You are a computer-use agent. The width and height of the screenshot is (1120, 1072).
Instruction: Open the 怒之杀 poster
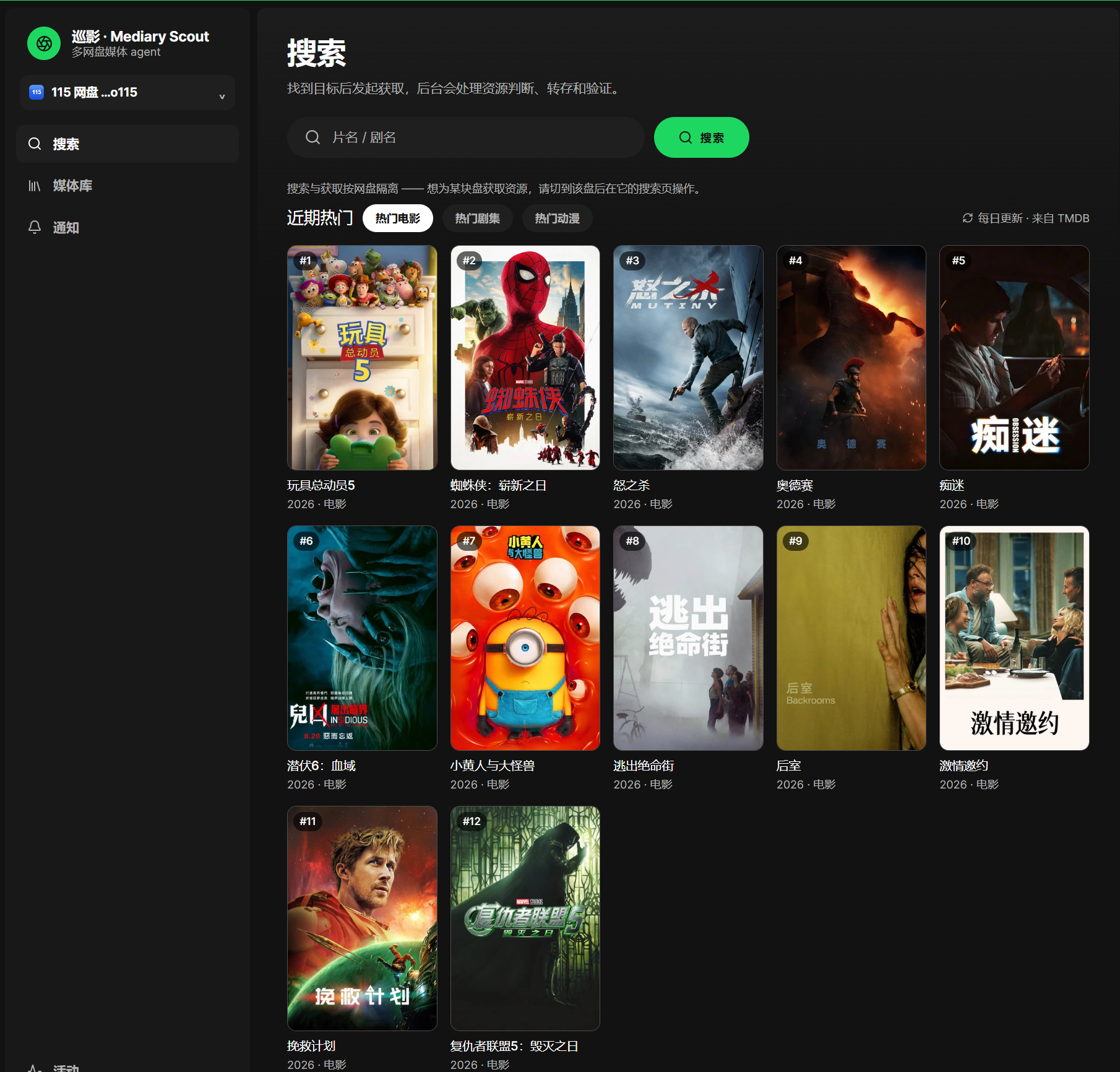tap(688, 358)
